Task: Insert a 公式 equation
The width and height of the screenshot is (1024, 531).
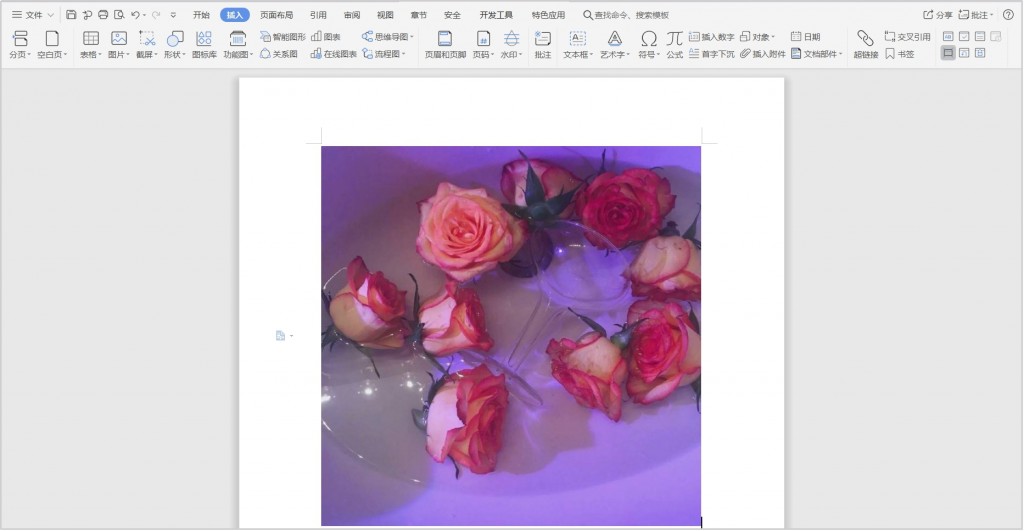Action: point(675,44)
